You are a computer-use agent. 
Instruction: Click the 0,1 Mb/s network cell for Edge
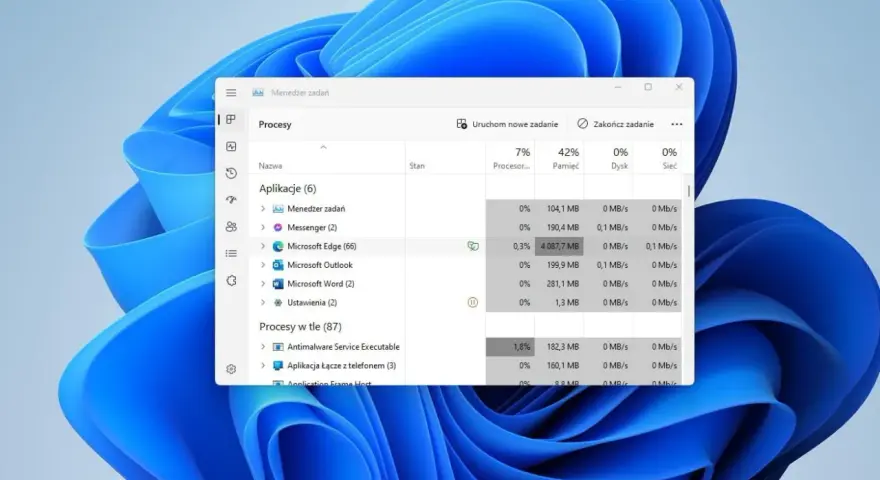tap(658, 246)
